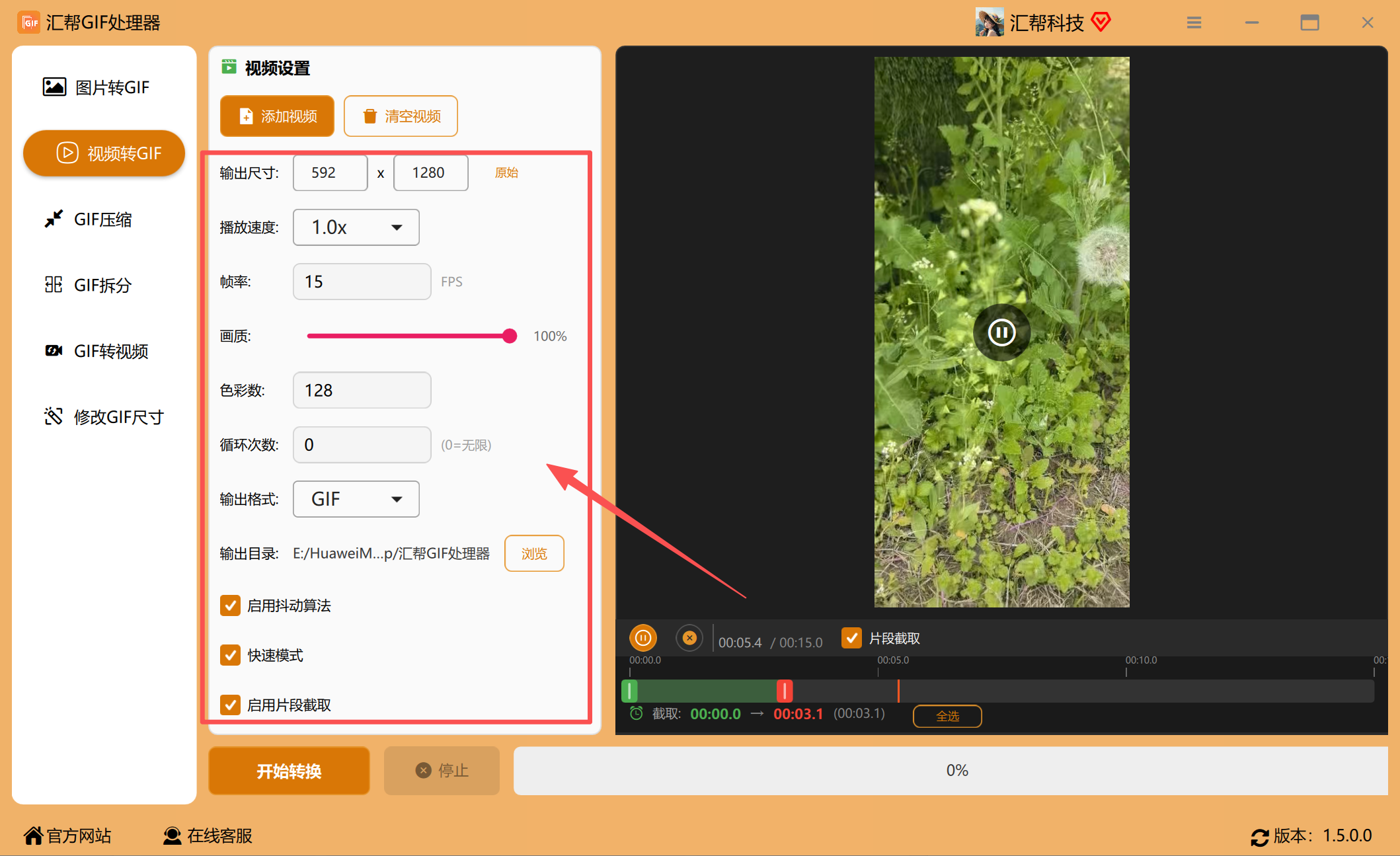Click the 浏览 browse button
The height and width of the screenshot is (856, 1400).
click(534, 553)
